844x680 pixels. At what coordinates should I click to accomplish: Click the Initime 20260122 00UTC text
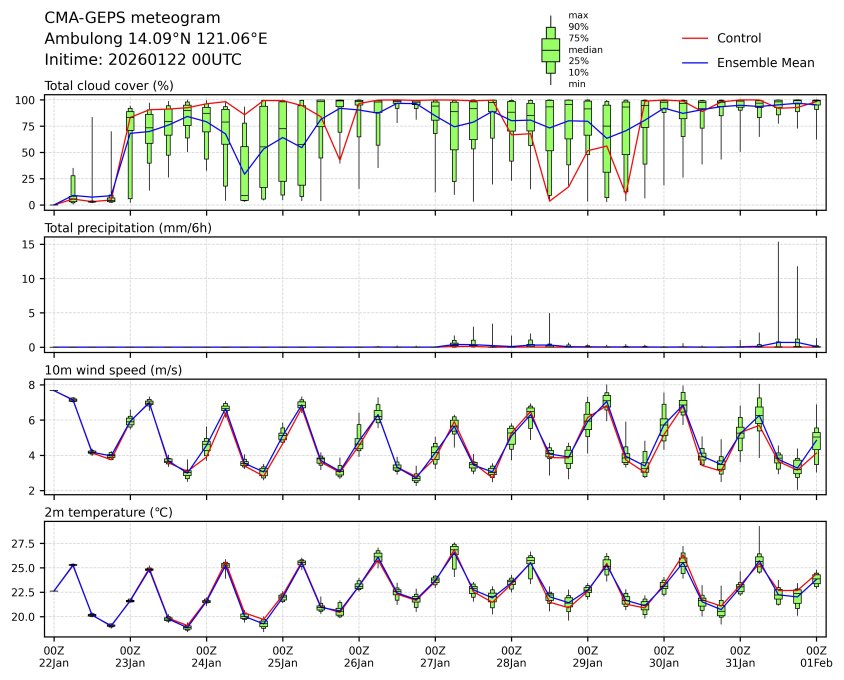[143, 59]
